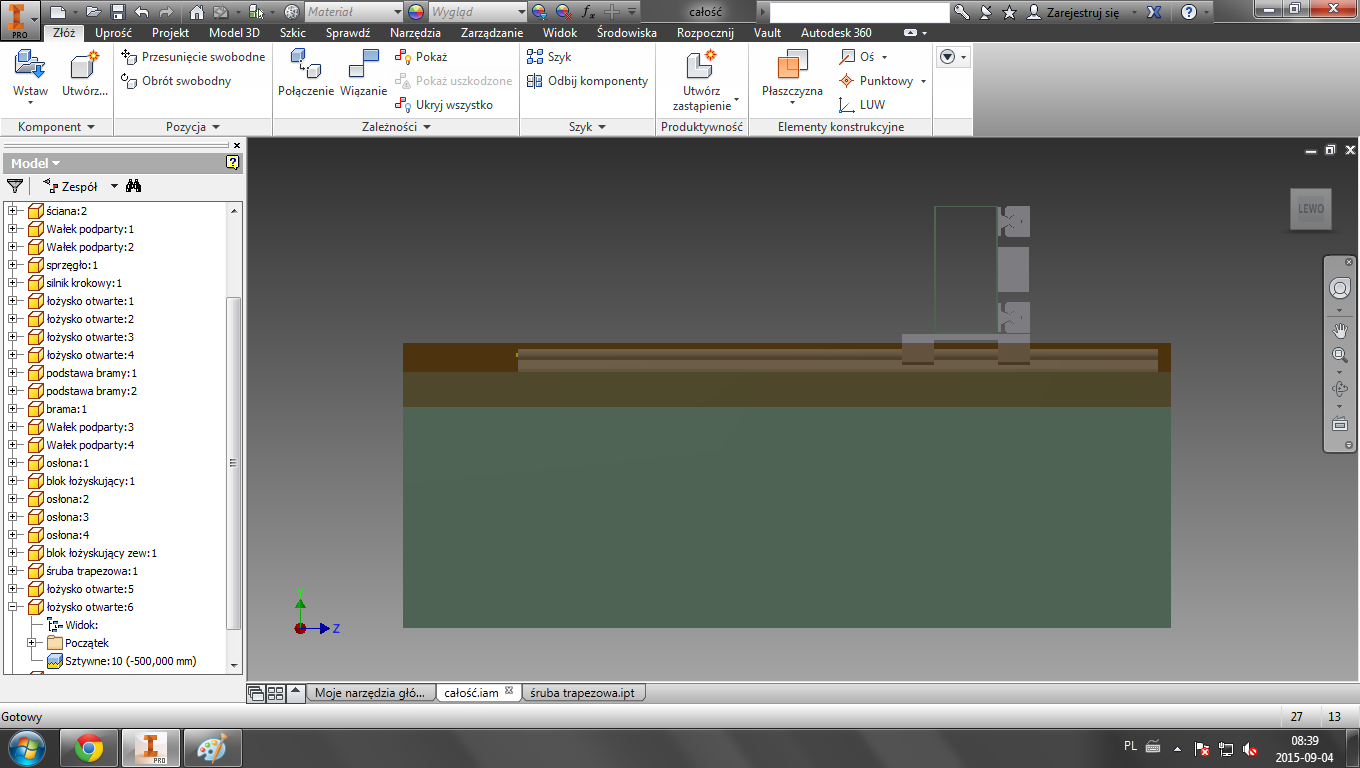This screenshot has height=768, width=1360.
Task: Redo the last undone action
Action: pyautogui.click(x=166, y=12)
